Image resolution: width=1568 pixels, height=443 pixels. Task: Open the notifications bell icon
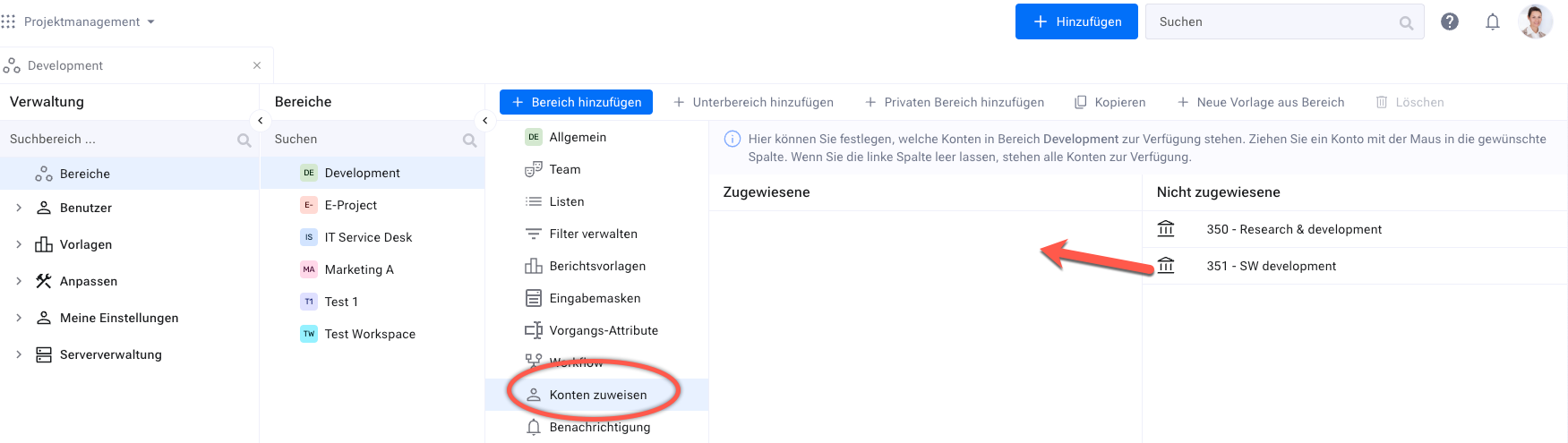point(1492,21)
